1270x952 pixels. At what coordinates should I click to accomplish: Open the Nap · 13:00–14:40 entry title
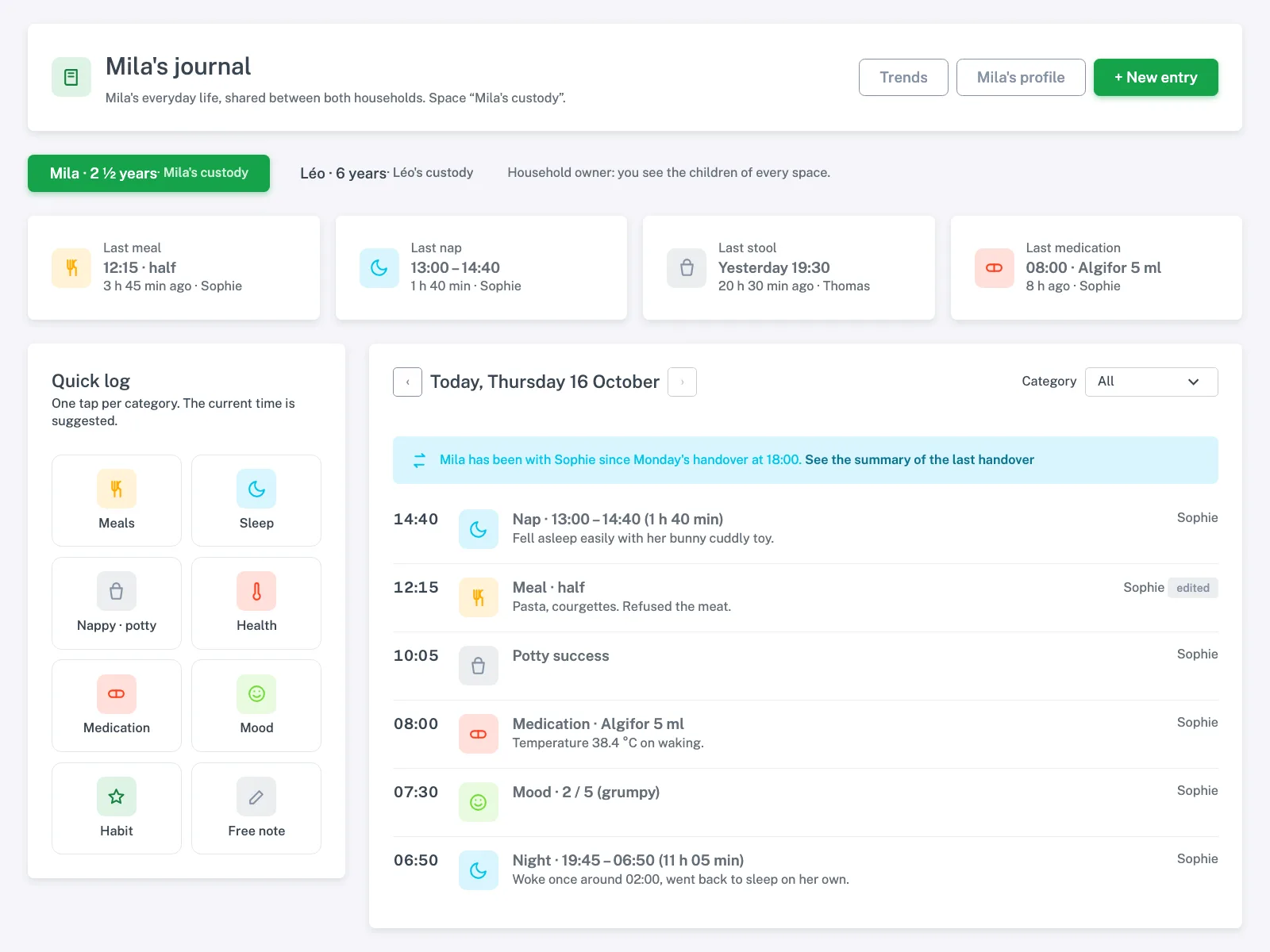[x=618, y=519]
